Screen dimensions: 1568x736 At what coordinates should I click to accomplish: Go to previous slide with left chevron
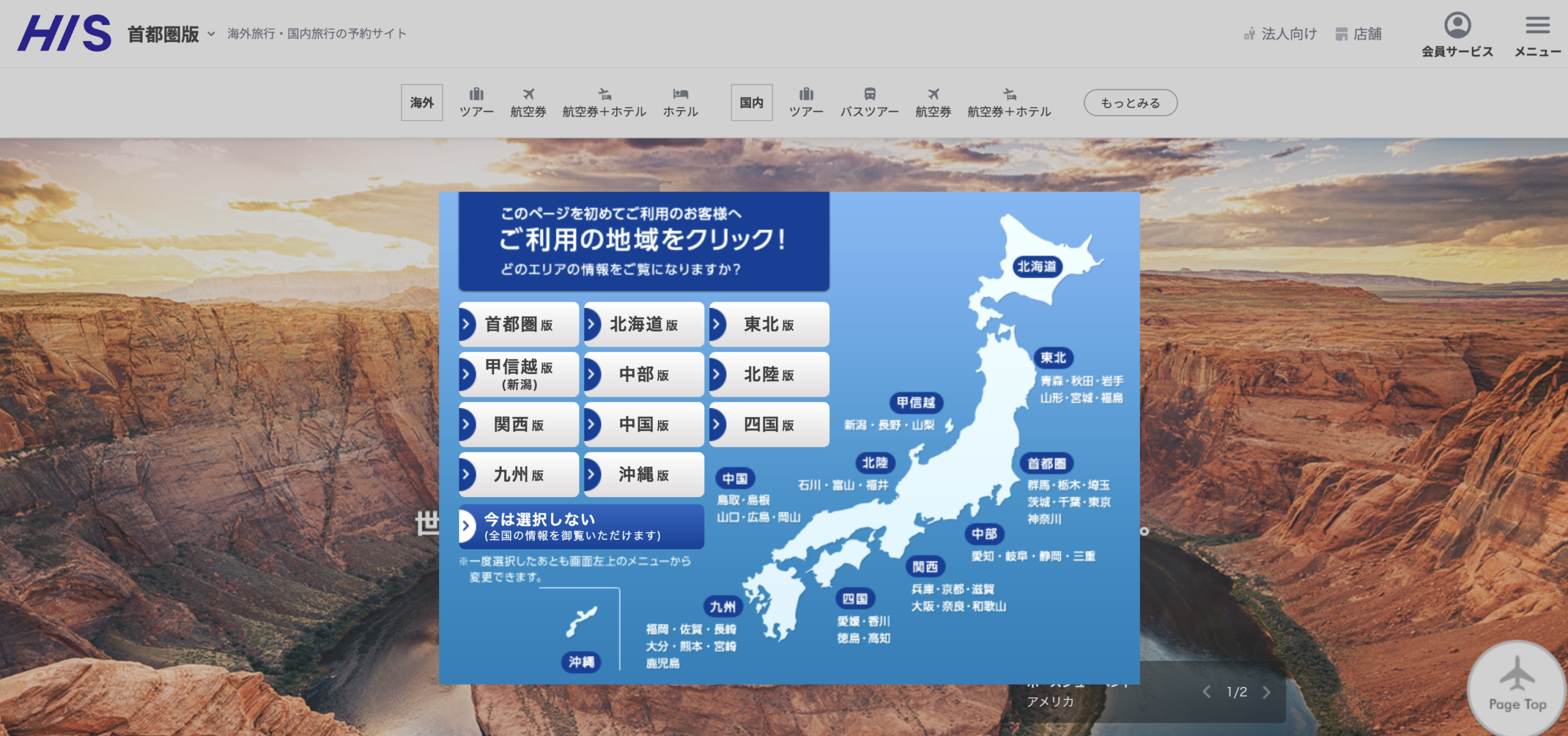click(x=1207, y=693)
